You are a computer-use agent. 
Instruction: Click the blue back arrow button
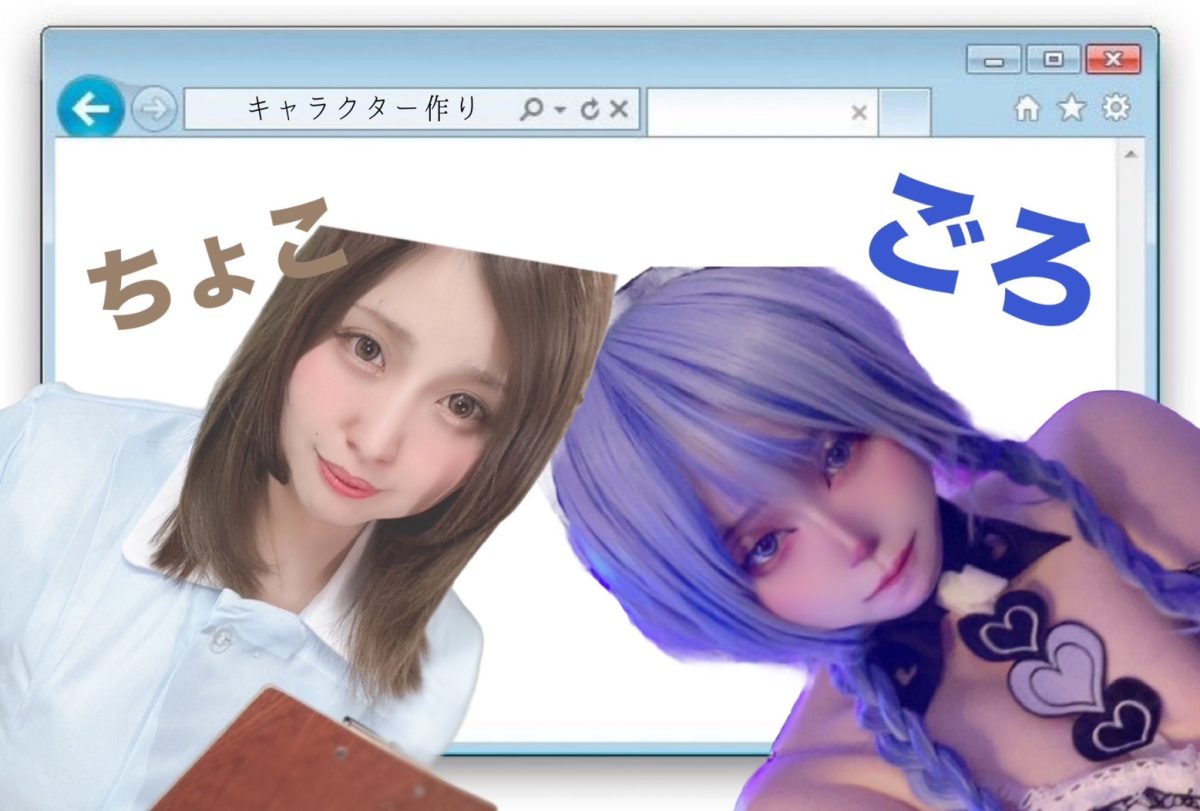(x=90, y=109)
